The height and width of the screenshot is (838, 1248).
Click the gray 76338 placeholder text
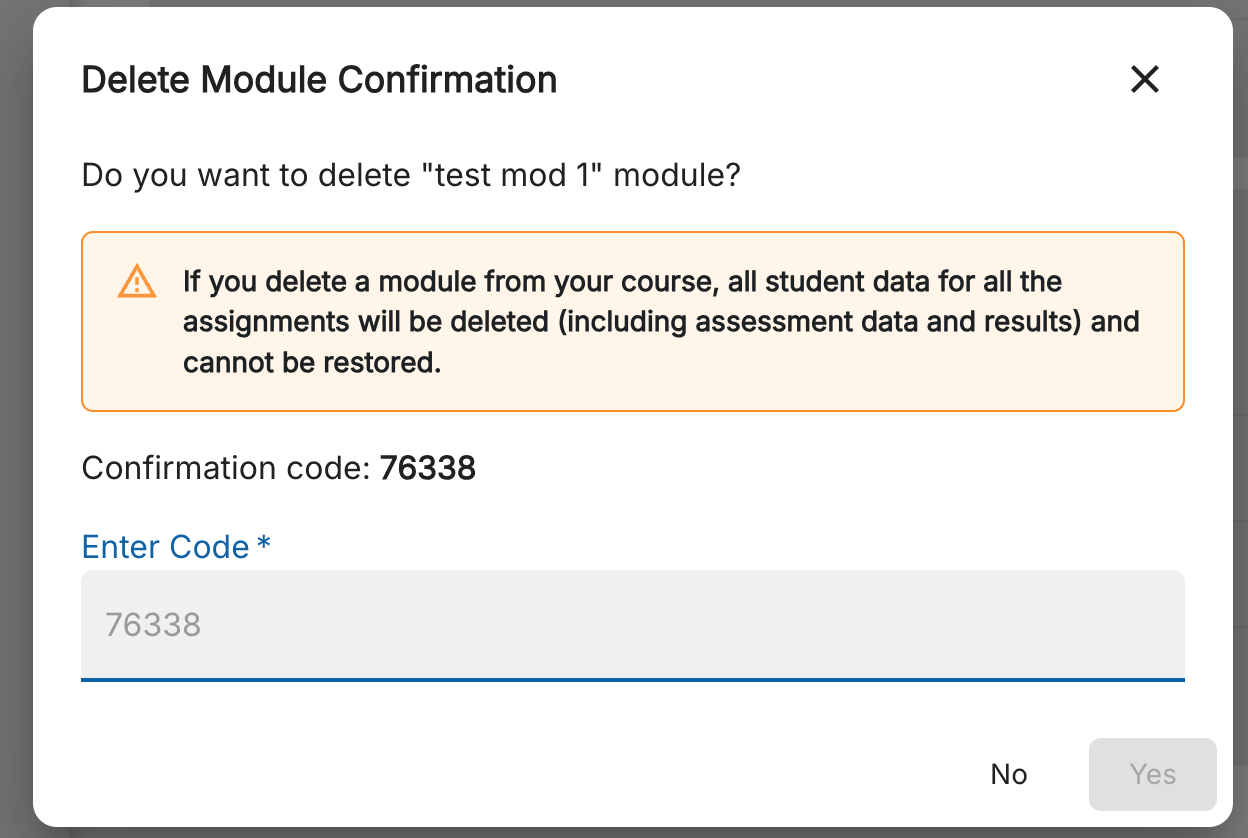point(153,626)
